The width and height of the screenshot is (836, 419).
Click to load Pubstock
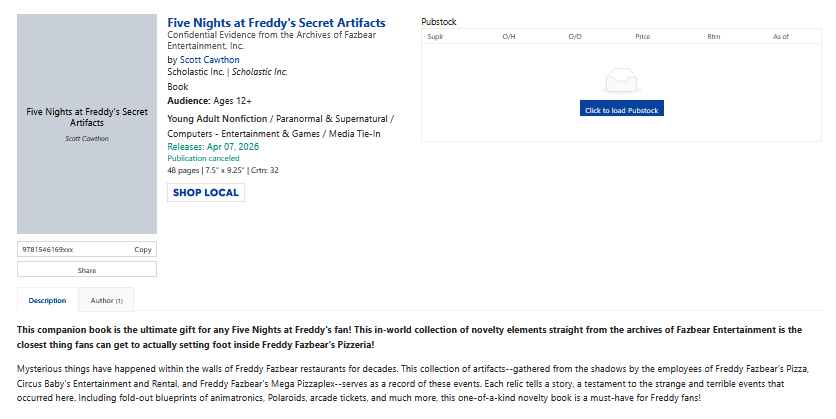(x=621, y=110)
